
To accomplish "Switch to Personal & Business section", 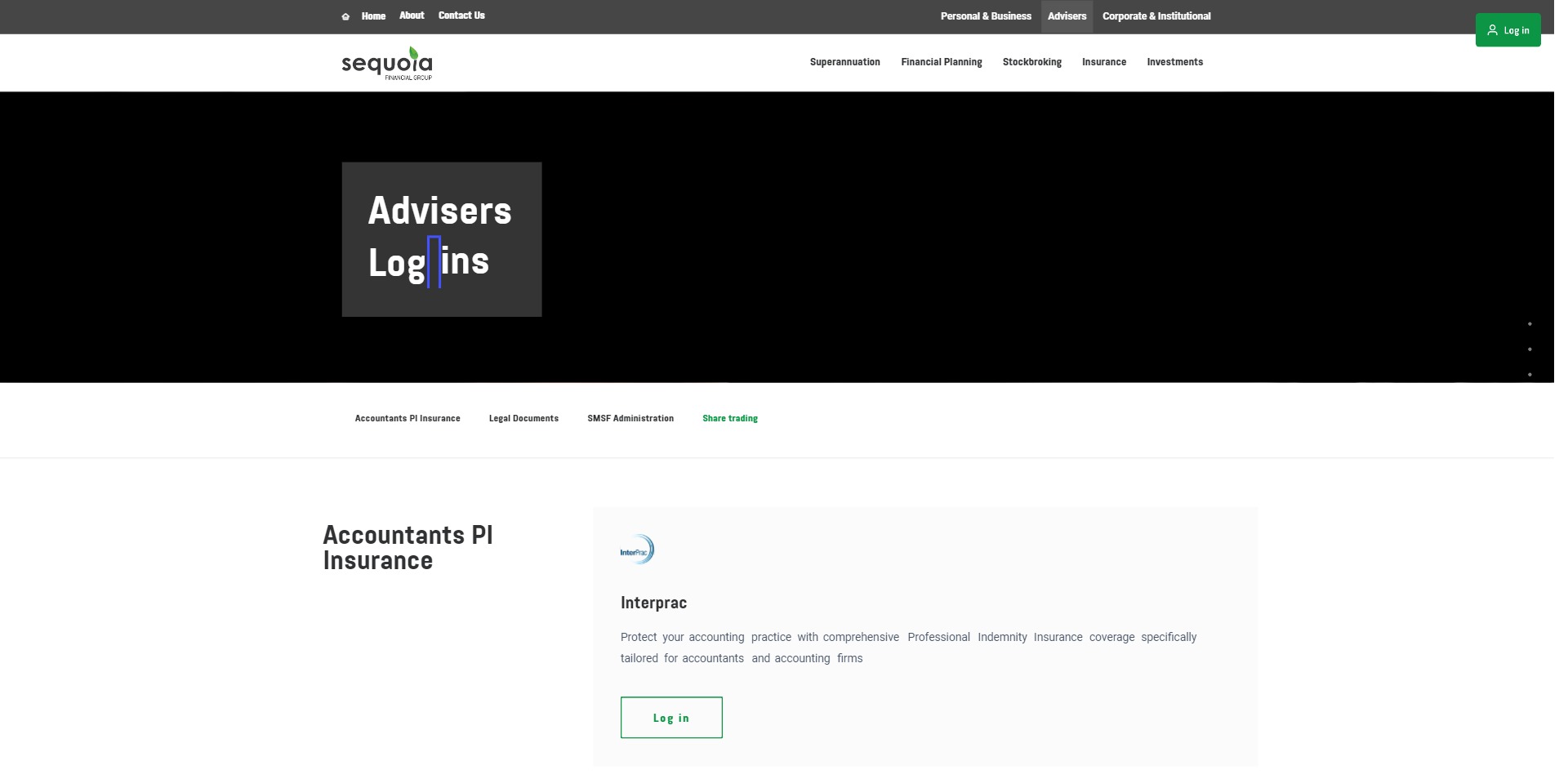I will click(x=986, y=16).
